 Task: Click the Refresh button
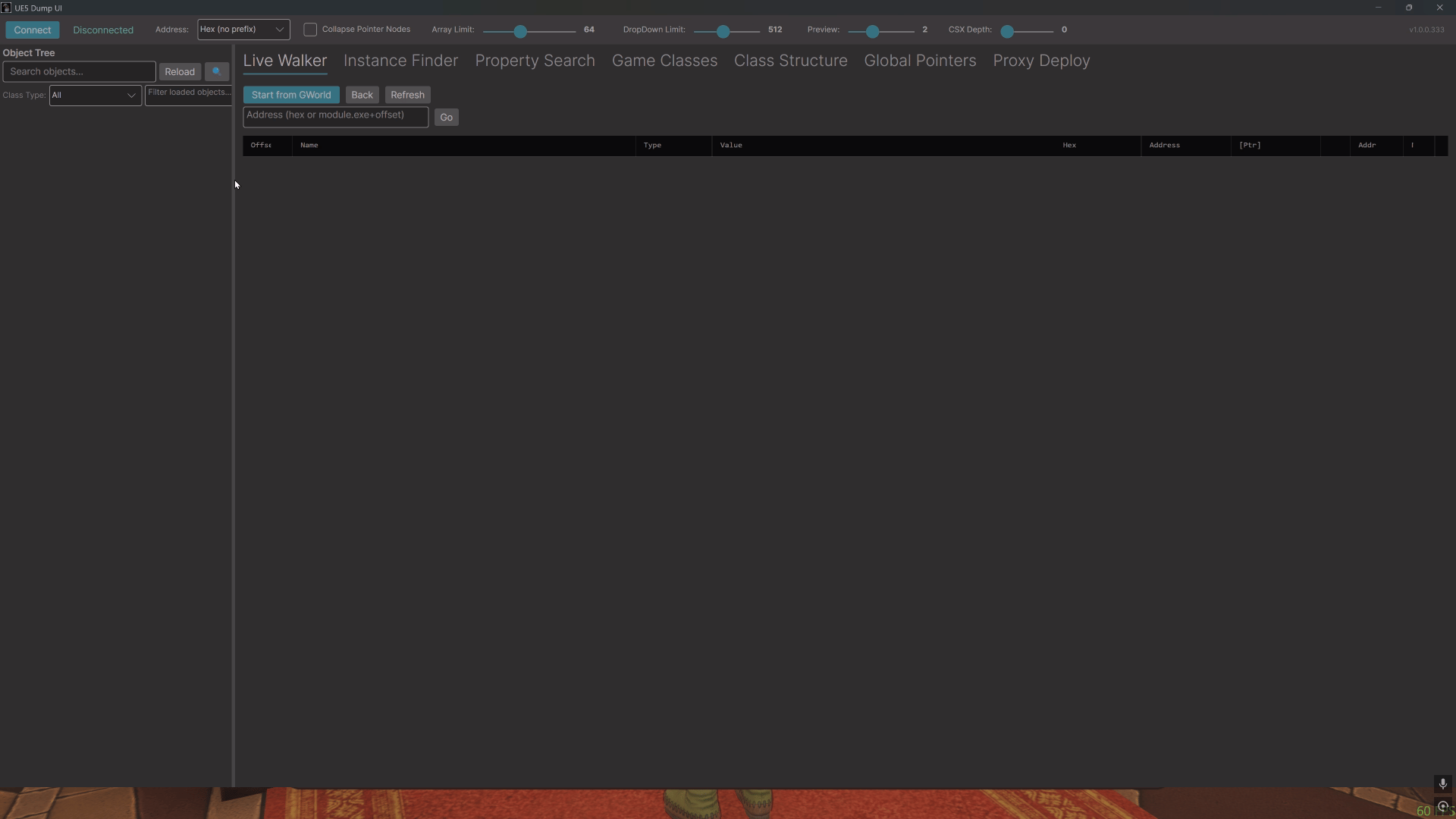[407, 95]
